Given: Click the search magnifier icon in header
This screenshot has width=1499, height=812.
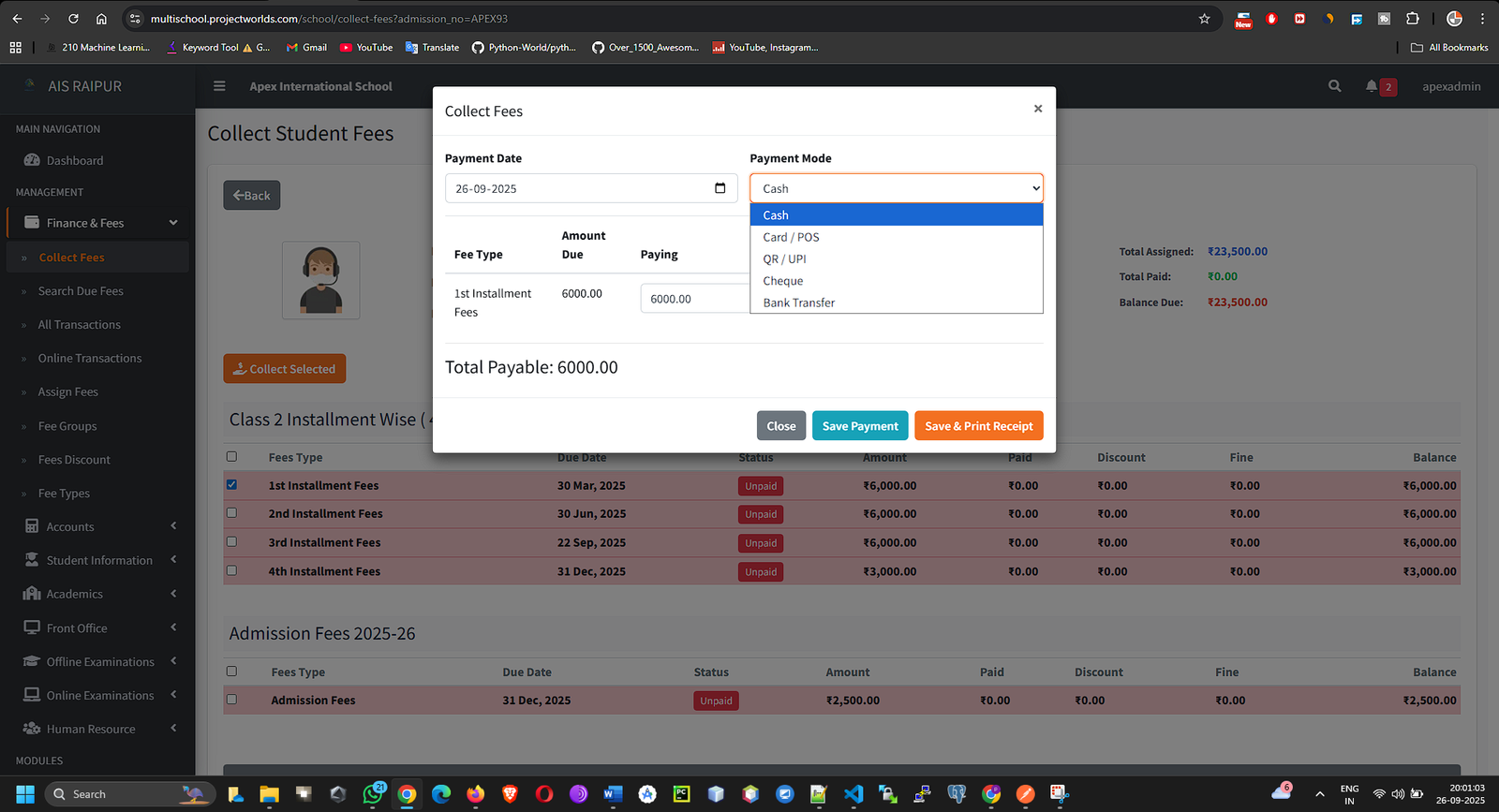Looking at the screenshot, I should click(x=1334, y=86).
